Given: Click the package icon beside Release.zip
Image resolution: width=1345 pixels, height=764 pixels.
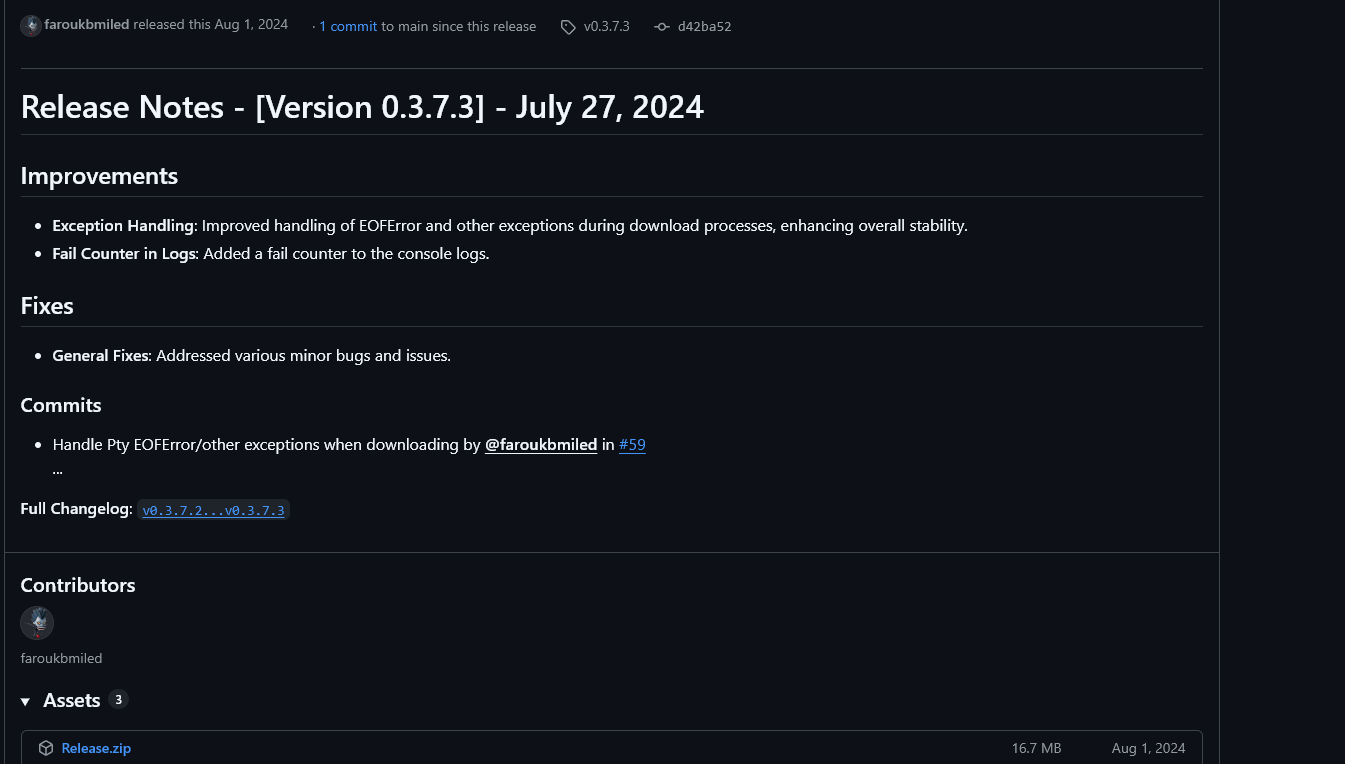Looking at the screenshot, I should click(x=46, y=748).
